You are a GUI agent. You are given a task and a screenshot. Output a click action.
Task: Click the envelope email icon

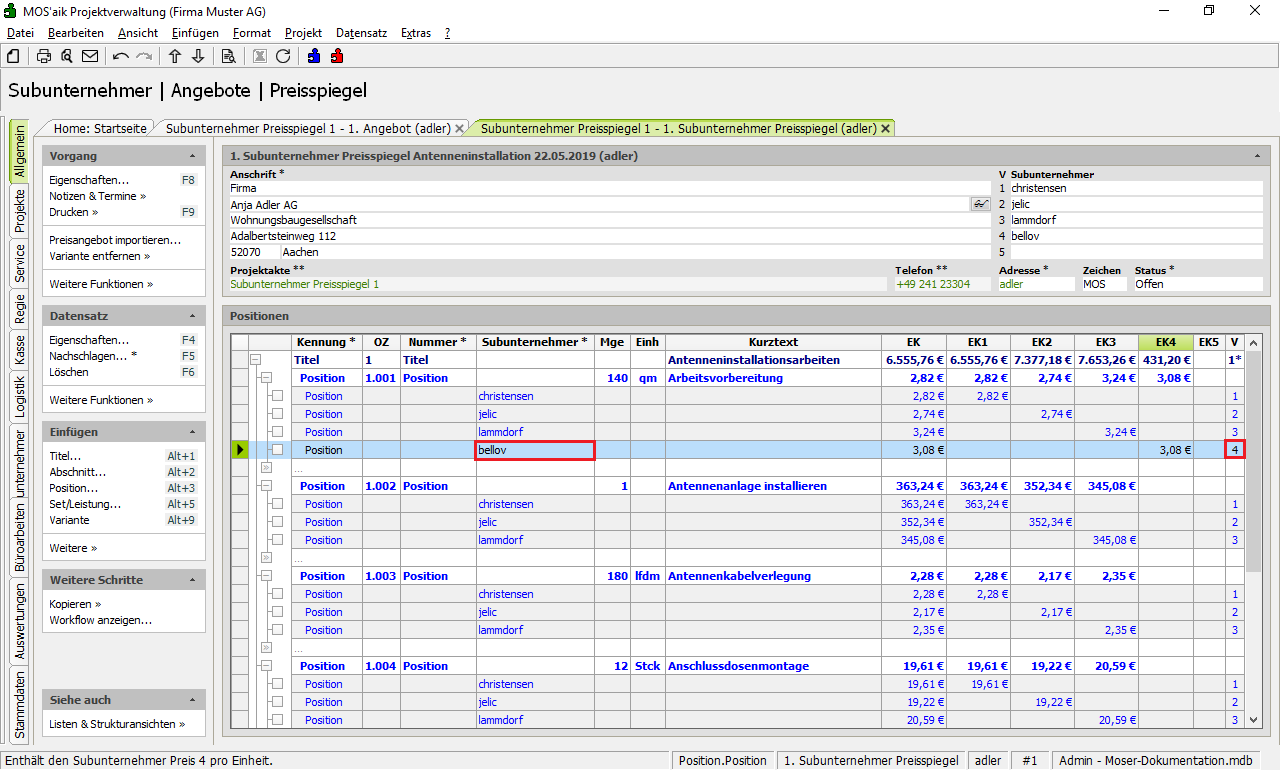click(90, 56)
